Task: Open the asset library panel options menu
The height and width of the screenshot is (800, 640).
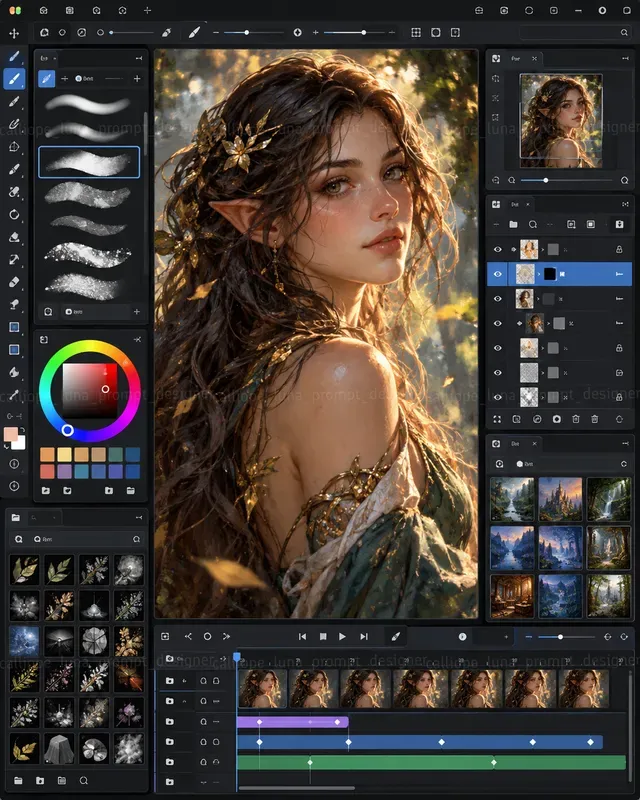Action: [x=139, y=517]
